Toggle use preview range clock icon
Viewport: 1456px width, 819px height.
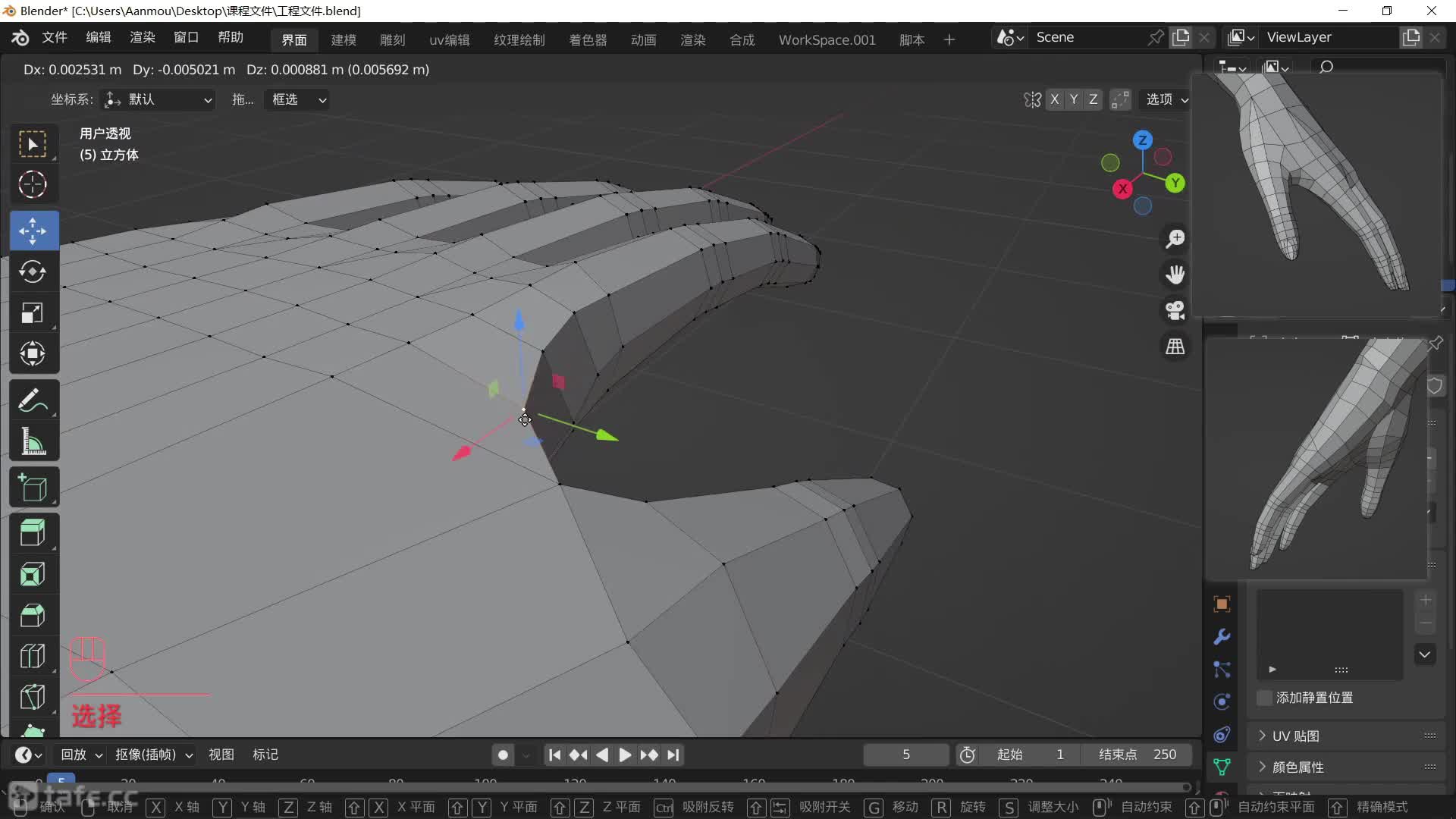[x=968, y=755]
